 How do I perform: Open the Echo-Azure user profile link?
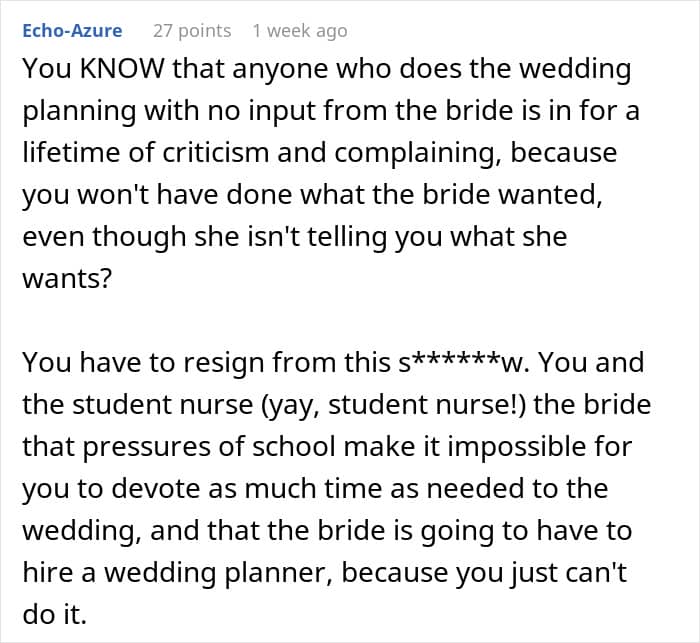(72, 31)
